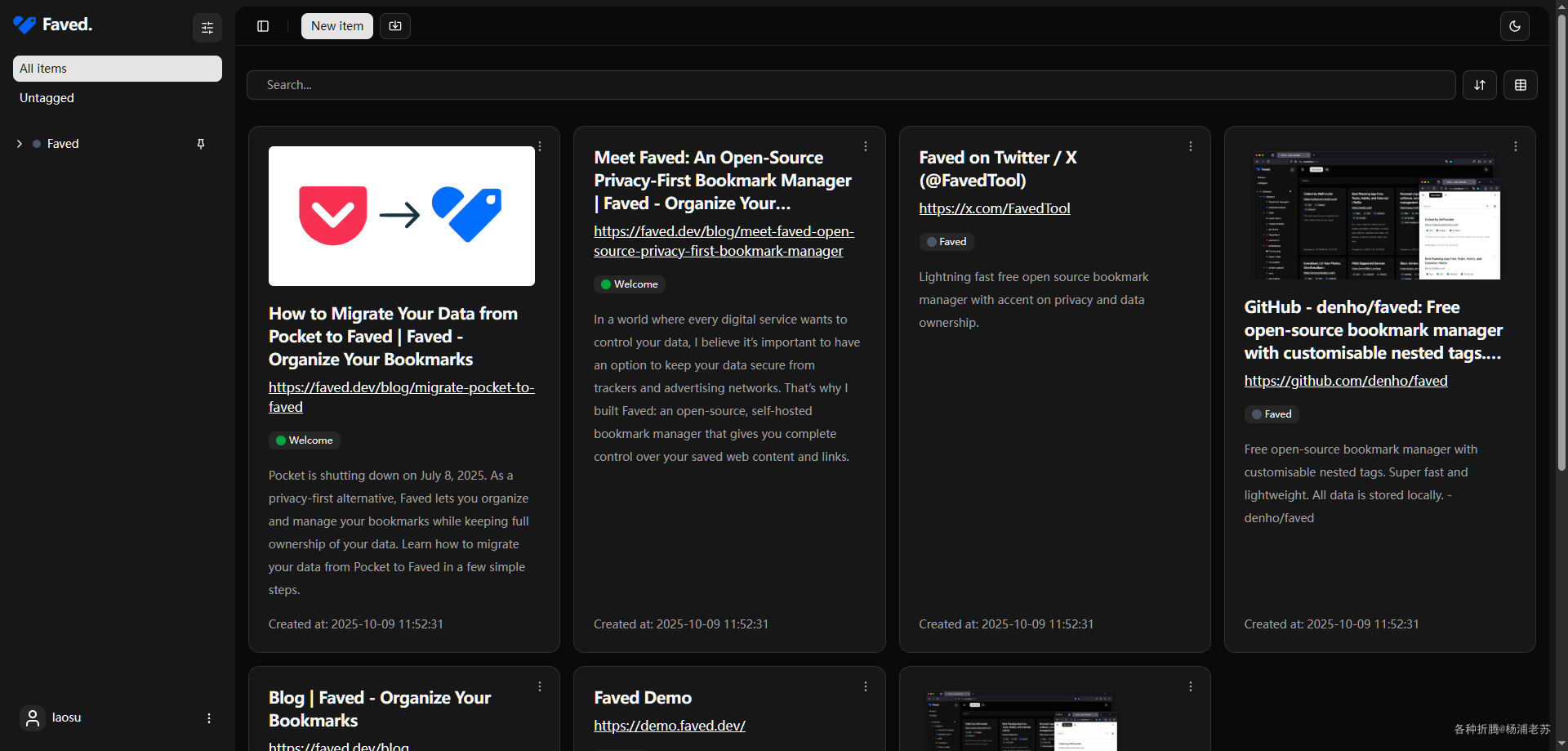Click the 'Meet Faved: An Open-Source' title
Viewport: 1568px width, 751px height.
pos(723,181)
